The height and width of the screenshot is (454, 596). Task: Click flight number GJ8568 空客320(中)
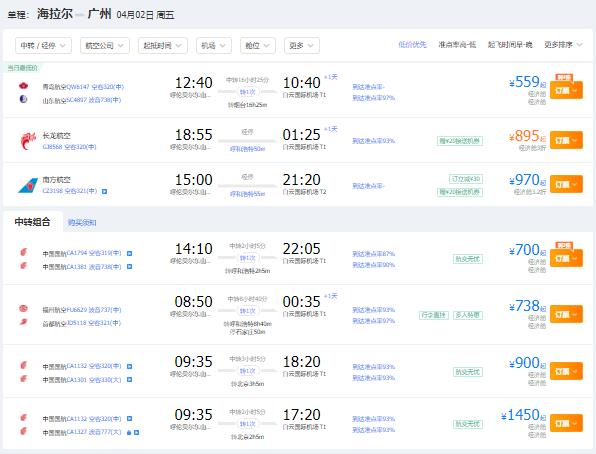[70, 147]
